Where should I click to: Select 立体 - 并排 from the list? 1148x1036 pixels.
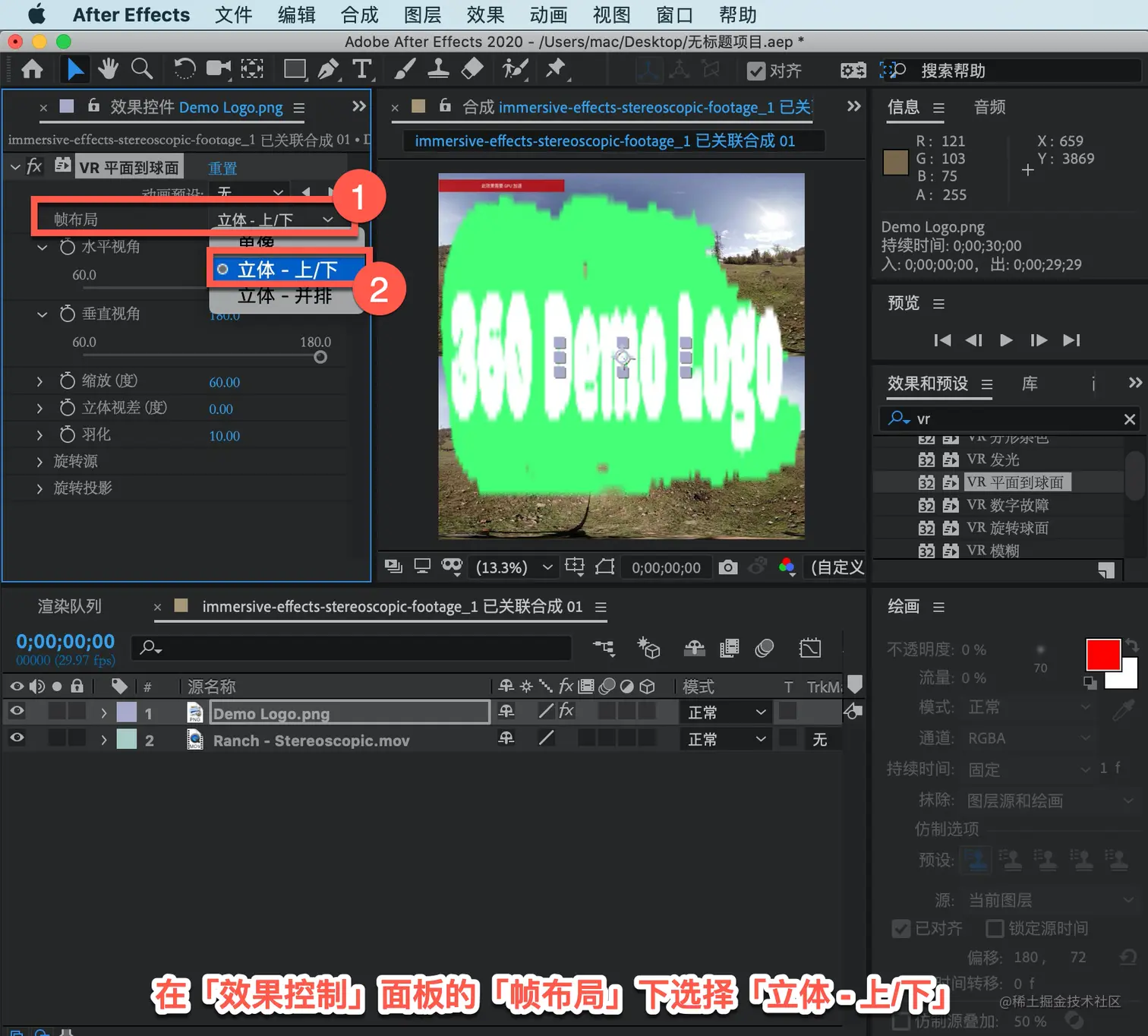click(x=285, y=296)
